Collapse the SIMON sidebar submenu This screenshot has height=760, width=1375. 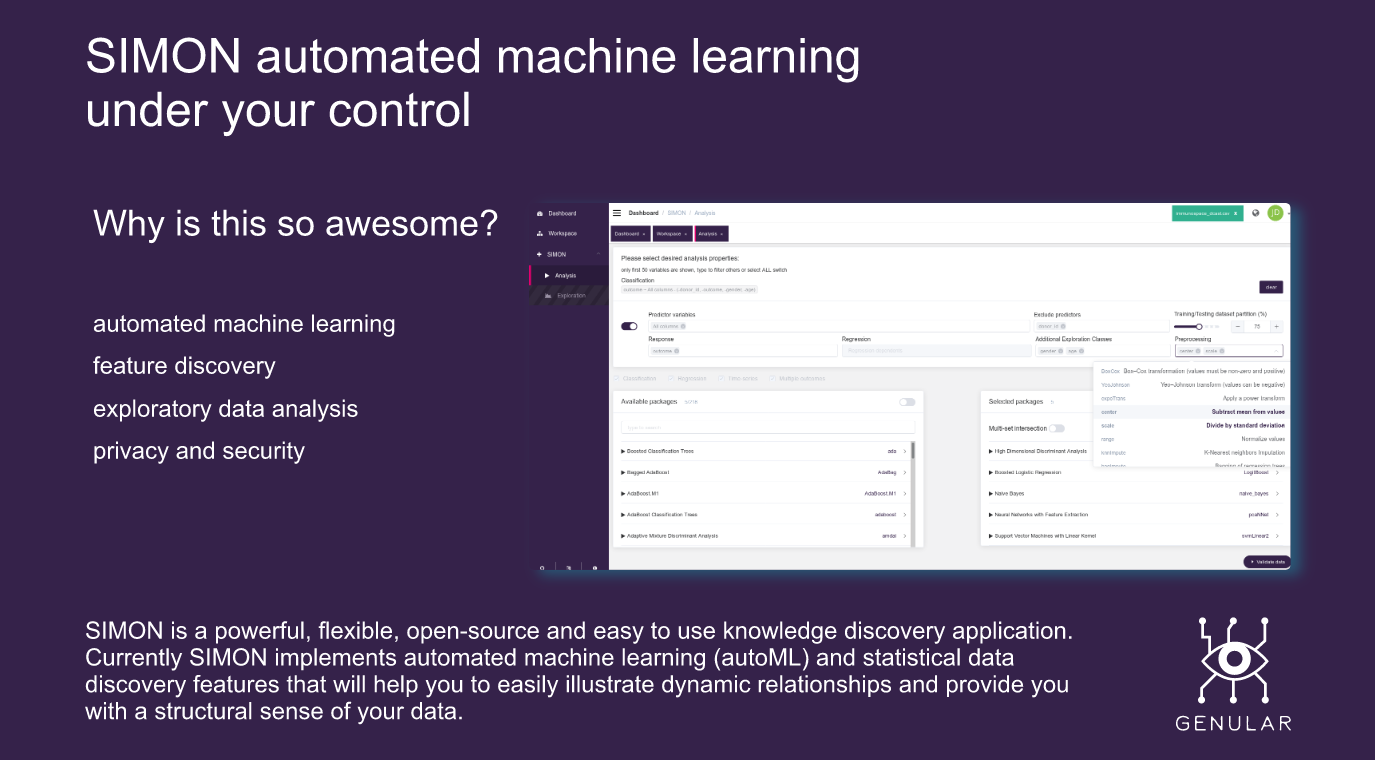598,254
